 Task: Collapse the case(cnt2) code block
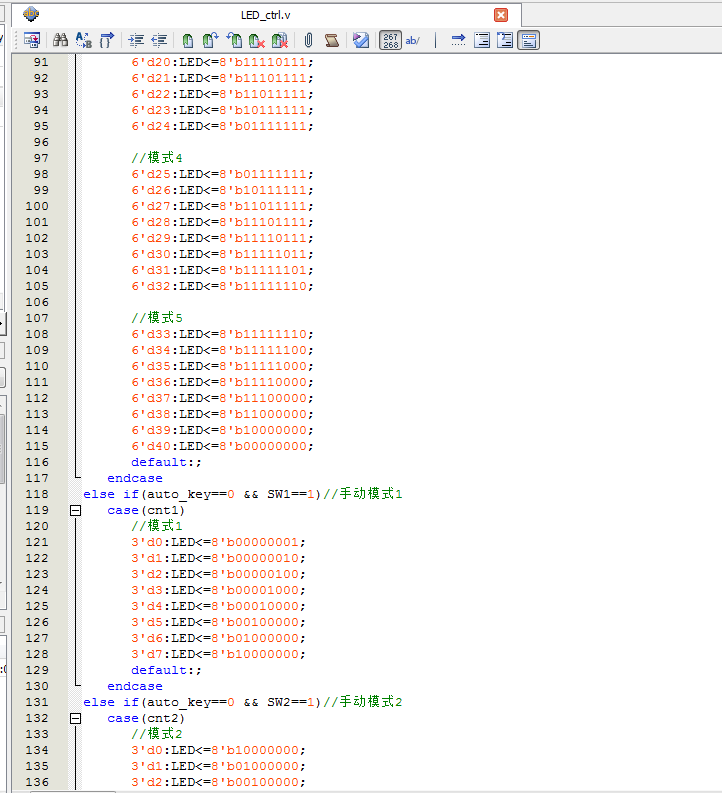75,718
